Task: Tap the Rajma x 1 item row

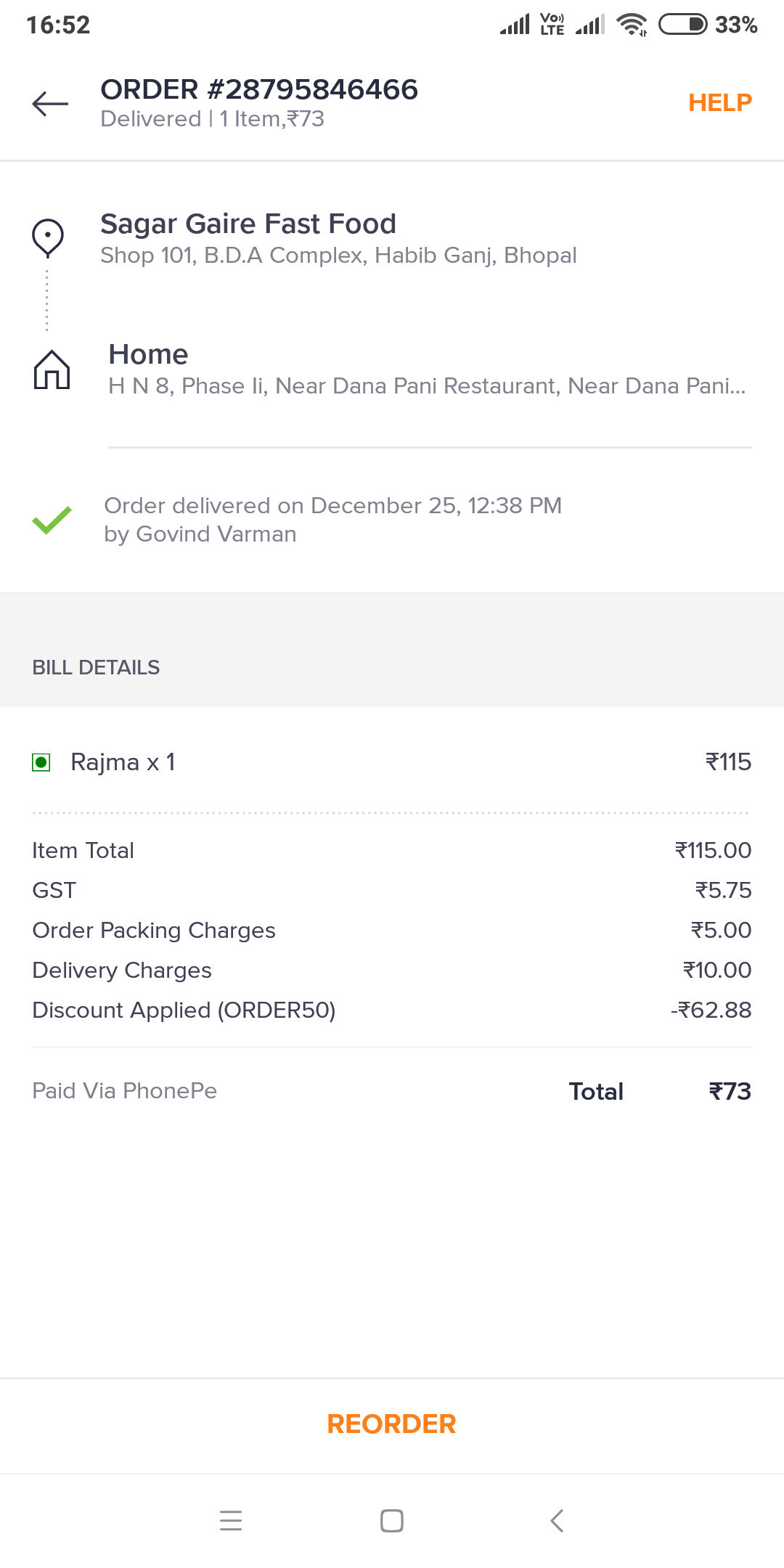Action: click(x=392, y=762)
